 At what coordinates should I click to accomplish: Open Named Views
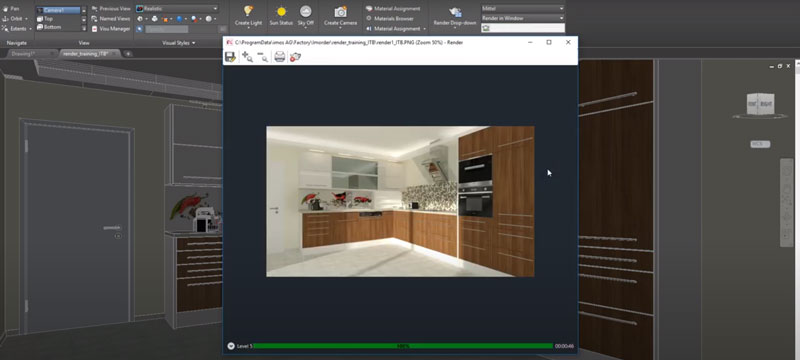coord(111,19)
